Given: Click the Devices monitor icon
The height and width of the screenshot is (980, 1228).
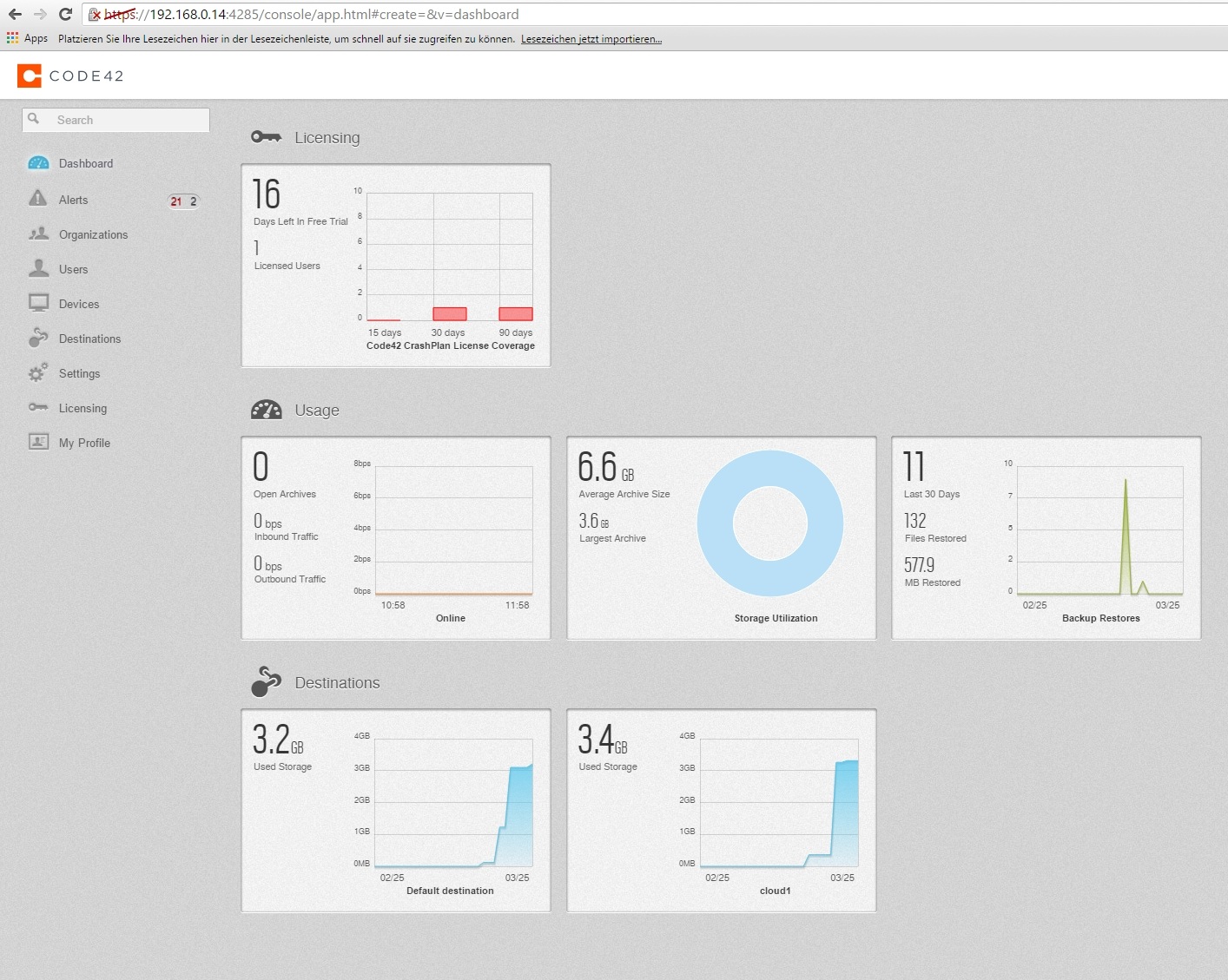Looking at the screenshot, I should [x=38, y=303].
